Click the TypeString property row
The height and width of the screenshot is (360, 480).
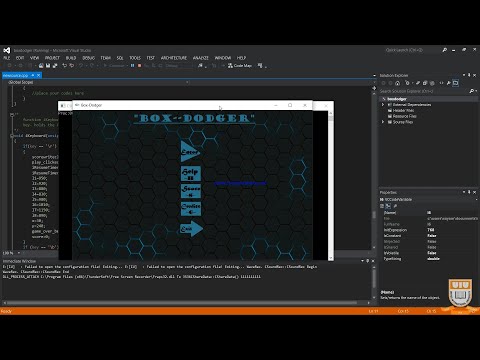tap(430, 259)
